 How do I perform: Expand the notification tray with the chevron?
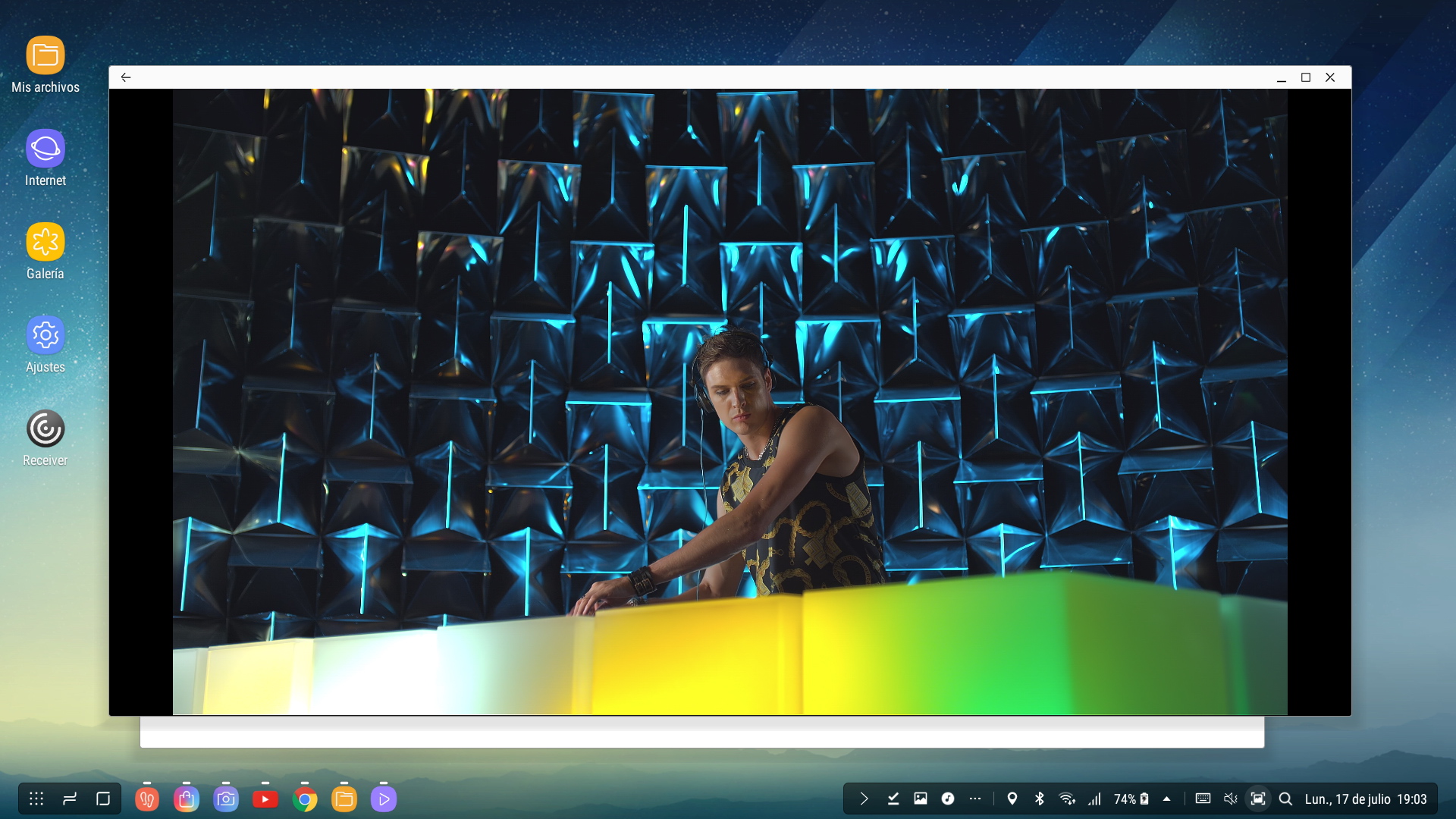pyautogui.click(x=864, y=799)
